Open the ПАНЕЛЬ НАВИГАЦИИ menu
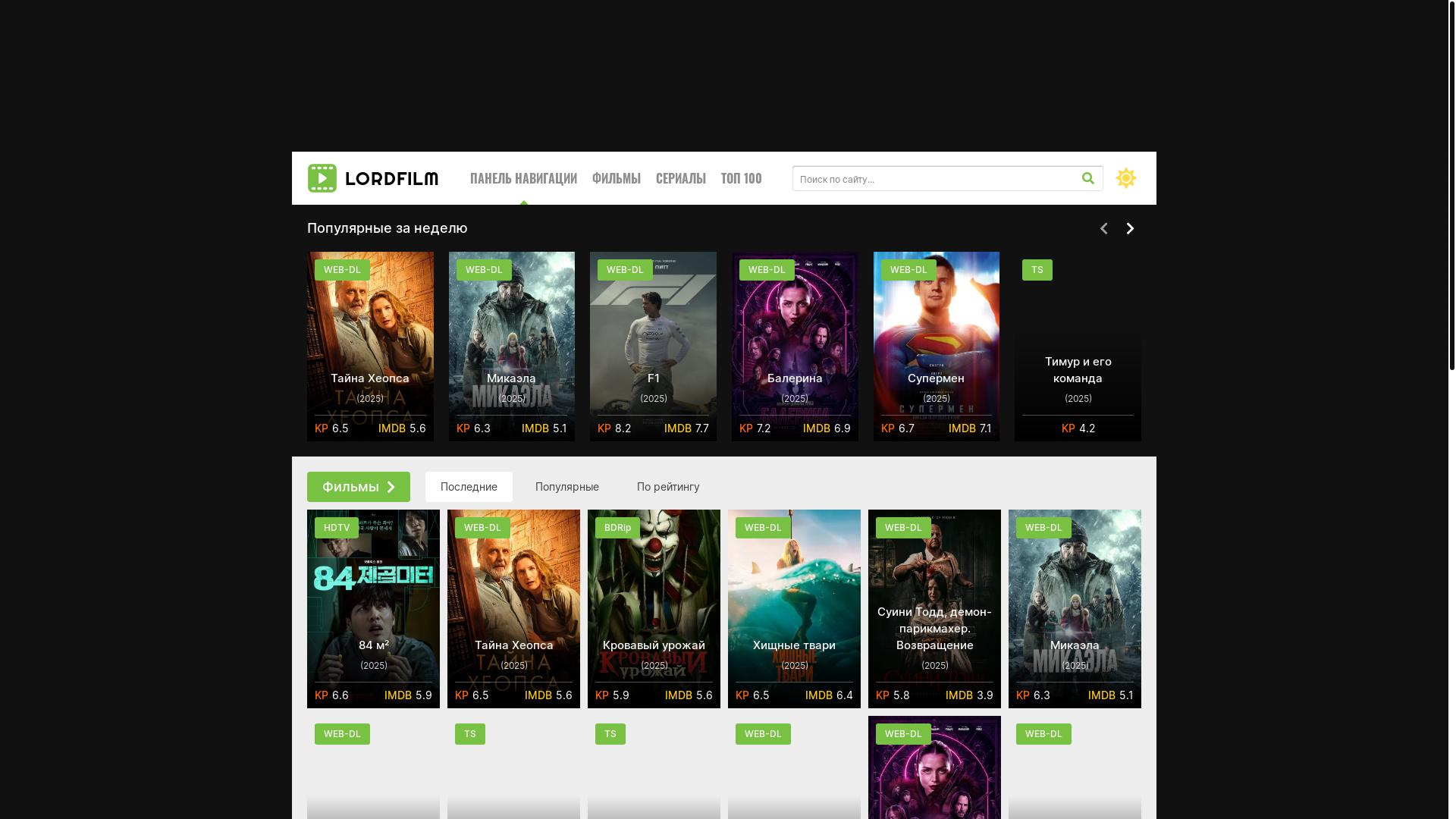The height and width of the screenshot is (819, 1456). click(x=523, y=178)
